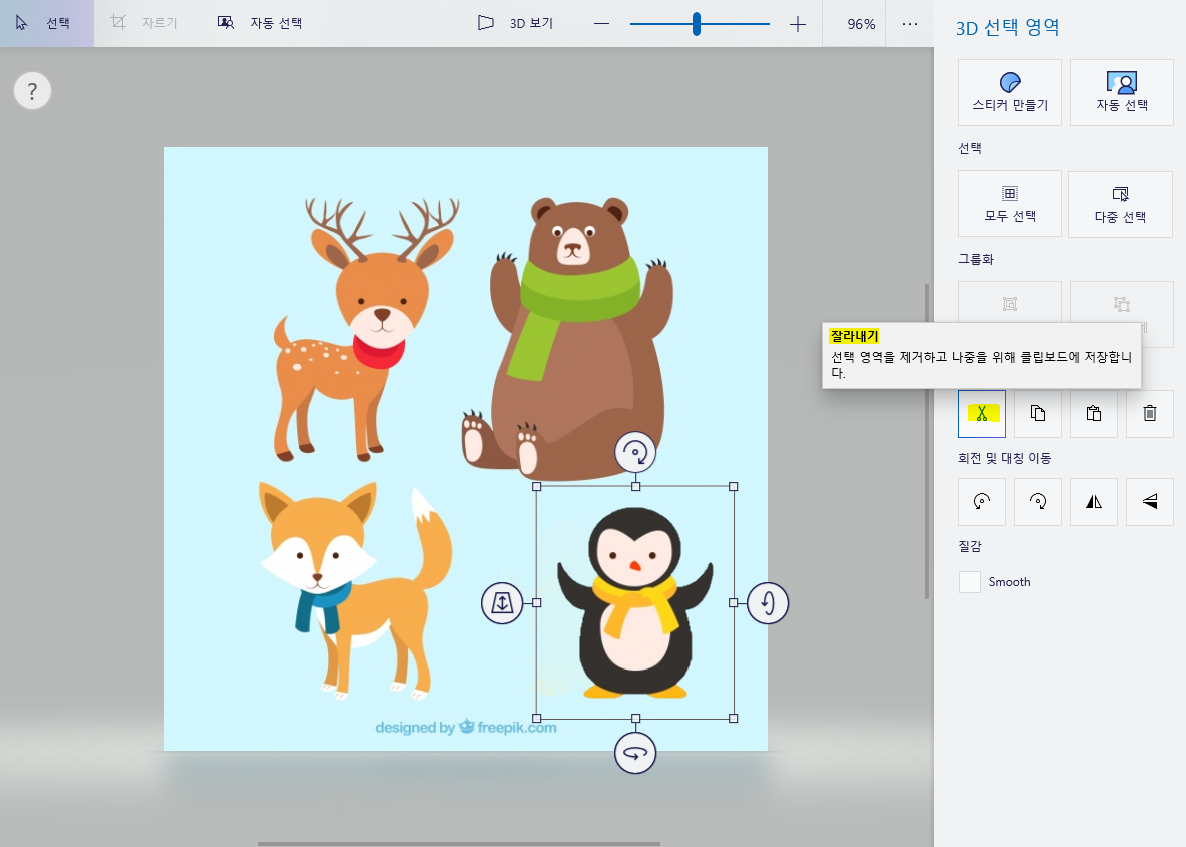Click the disabled group button under 그룹화
Screen dimensions: 1186x847
click(1010, 304)
